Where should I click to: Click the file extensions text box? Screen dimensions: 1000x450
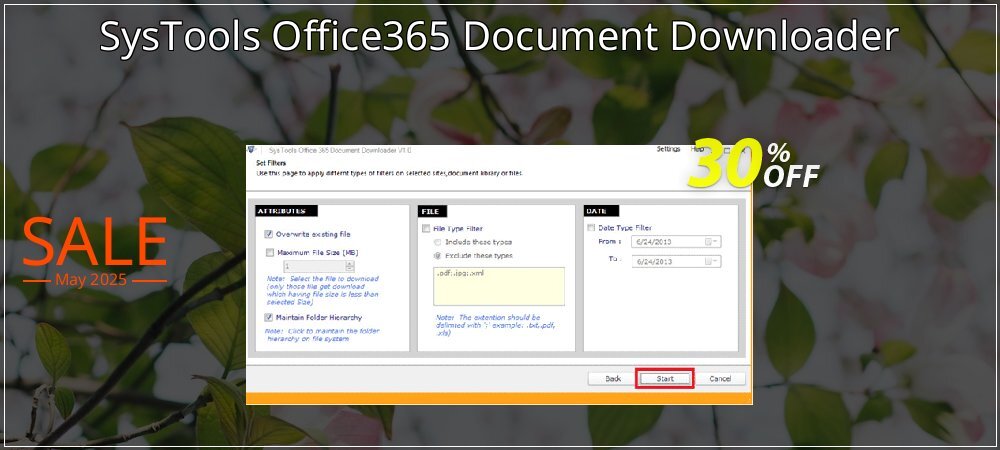pos(499,286)
